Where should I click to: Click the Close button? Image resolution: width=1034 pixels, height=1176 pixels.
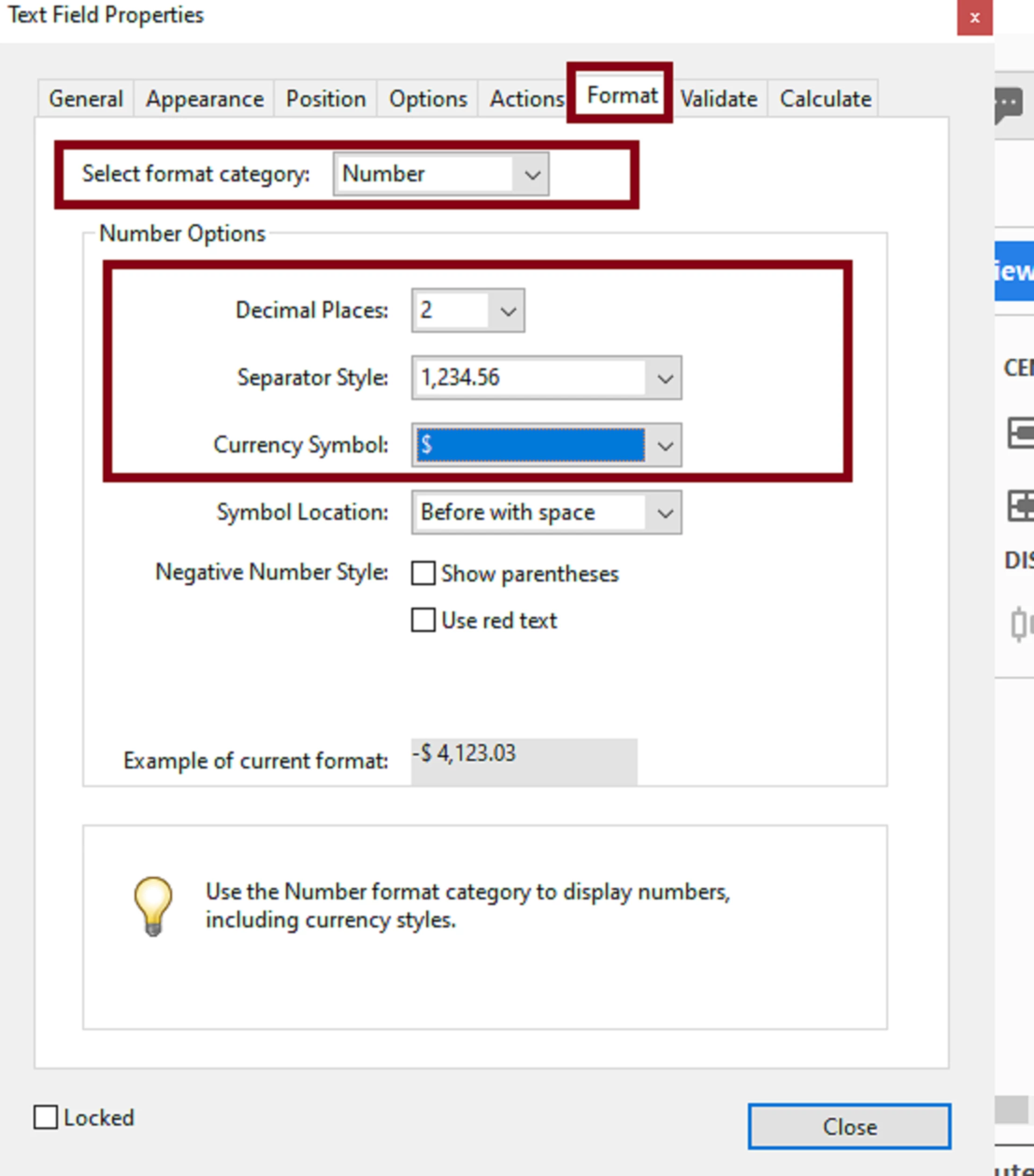(x=849, y=1126)
